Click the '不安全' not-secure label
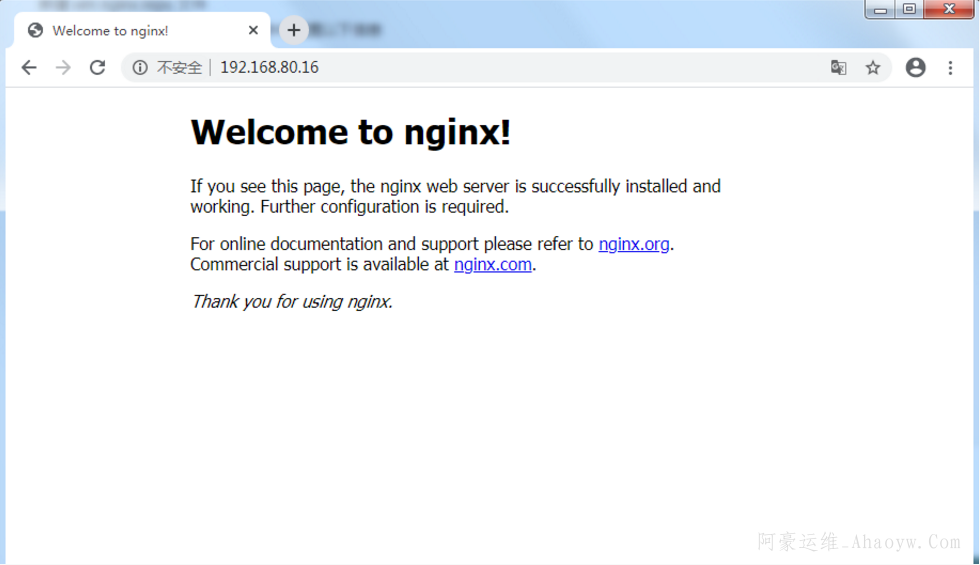980x565 pixels. 179,68
